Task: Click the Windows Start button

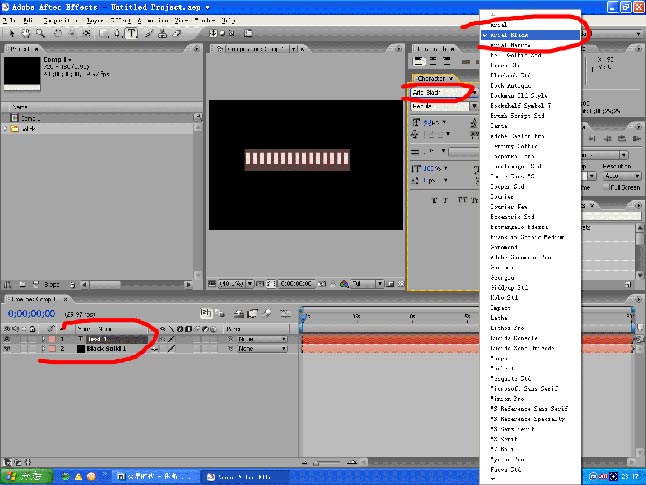Action: coord(27,476)
